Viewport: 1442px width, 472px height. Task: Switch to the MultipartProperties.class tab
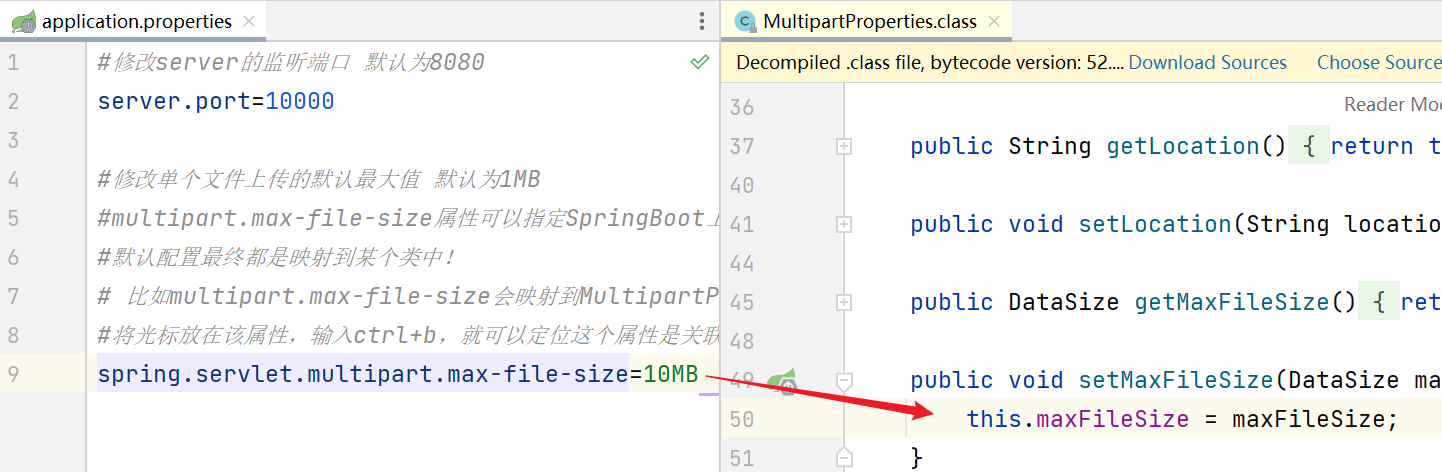pyautogui.click(x=869, y=21)
